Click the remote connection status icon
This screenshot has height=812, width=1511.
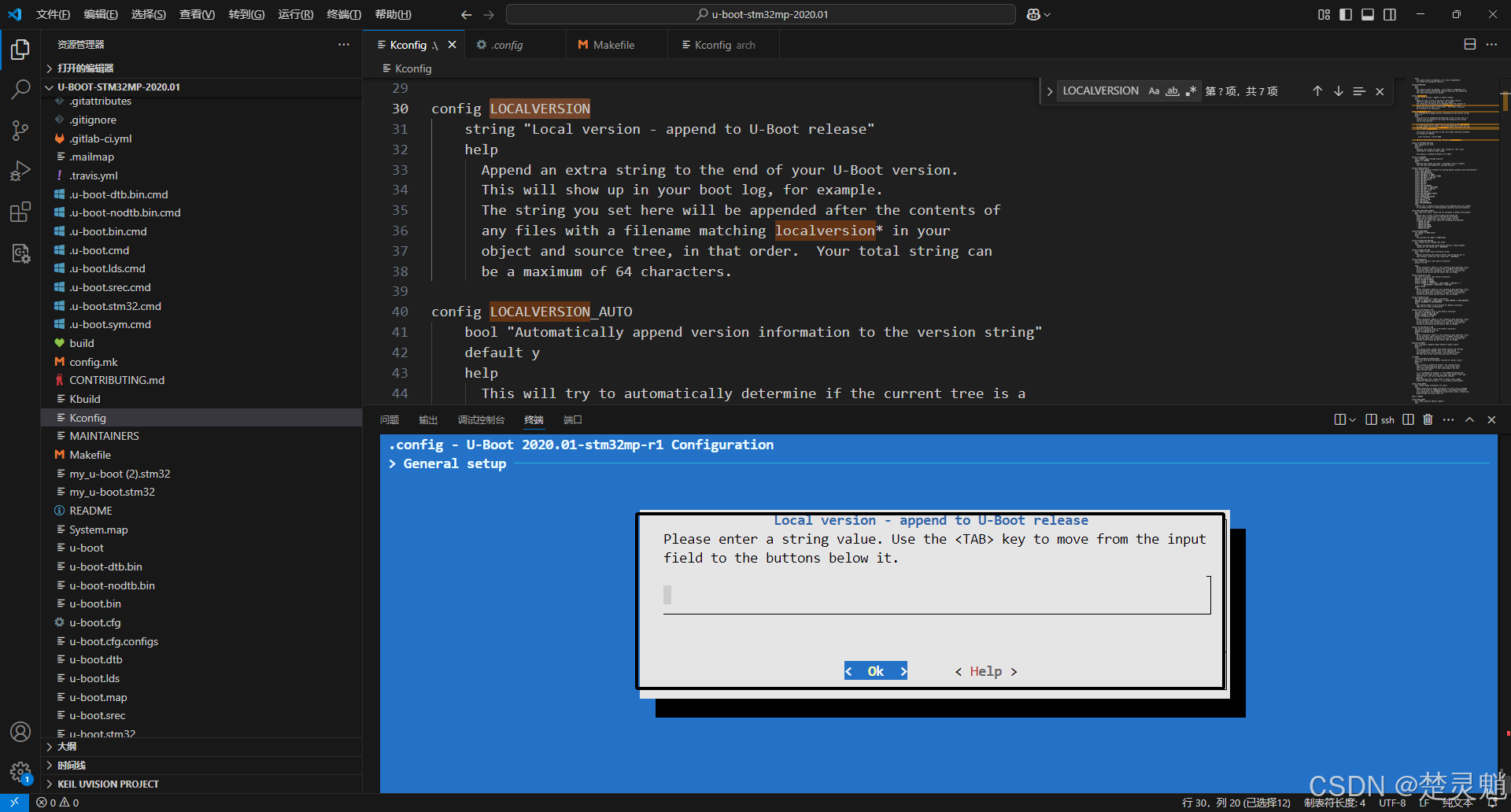pos(14,803)
